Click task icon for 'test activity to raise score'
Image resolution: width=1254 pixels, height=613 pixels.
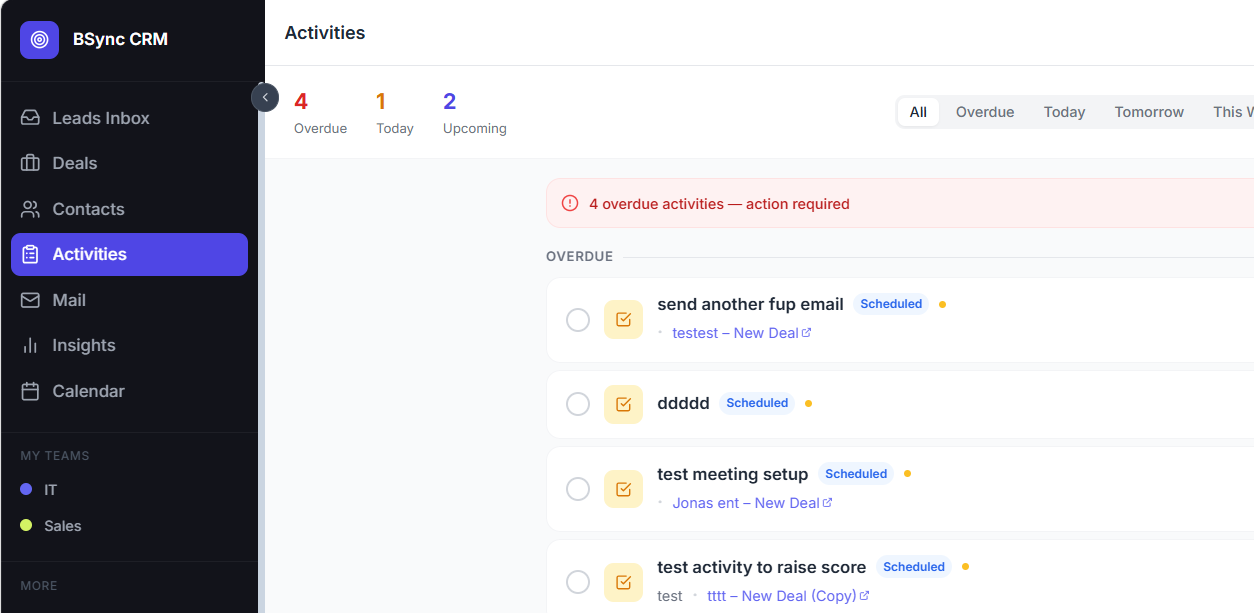(623, 582)
